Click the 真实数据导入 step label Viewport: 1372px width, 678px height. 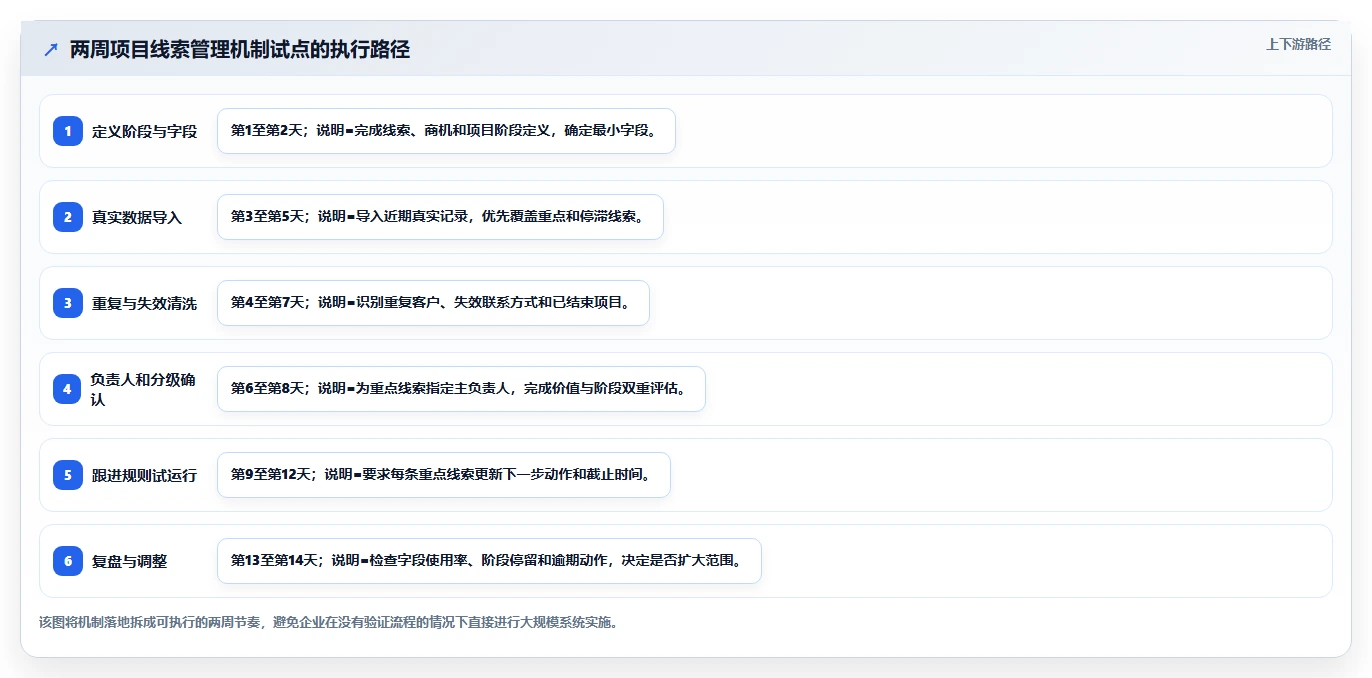(x=137, y=217)
